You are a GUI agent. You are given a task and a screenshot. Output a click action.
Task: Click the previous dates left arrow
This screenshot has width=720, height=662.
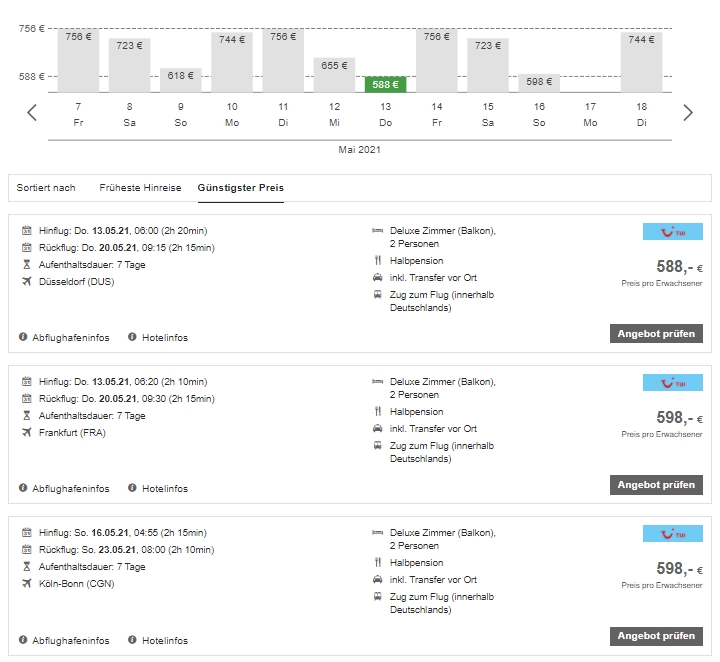(x=32, y=112)
